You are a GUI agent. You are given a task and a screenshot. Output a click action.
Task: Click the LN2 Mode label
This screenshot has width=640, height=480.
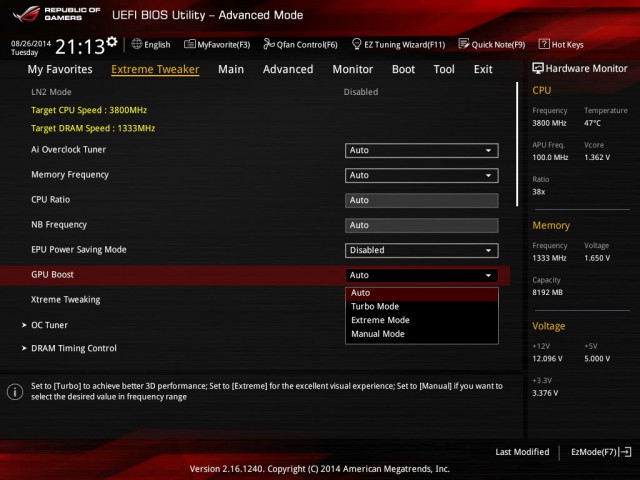(51, 92)
